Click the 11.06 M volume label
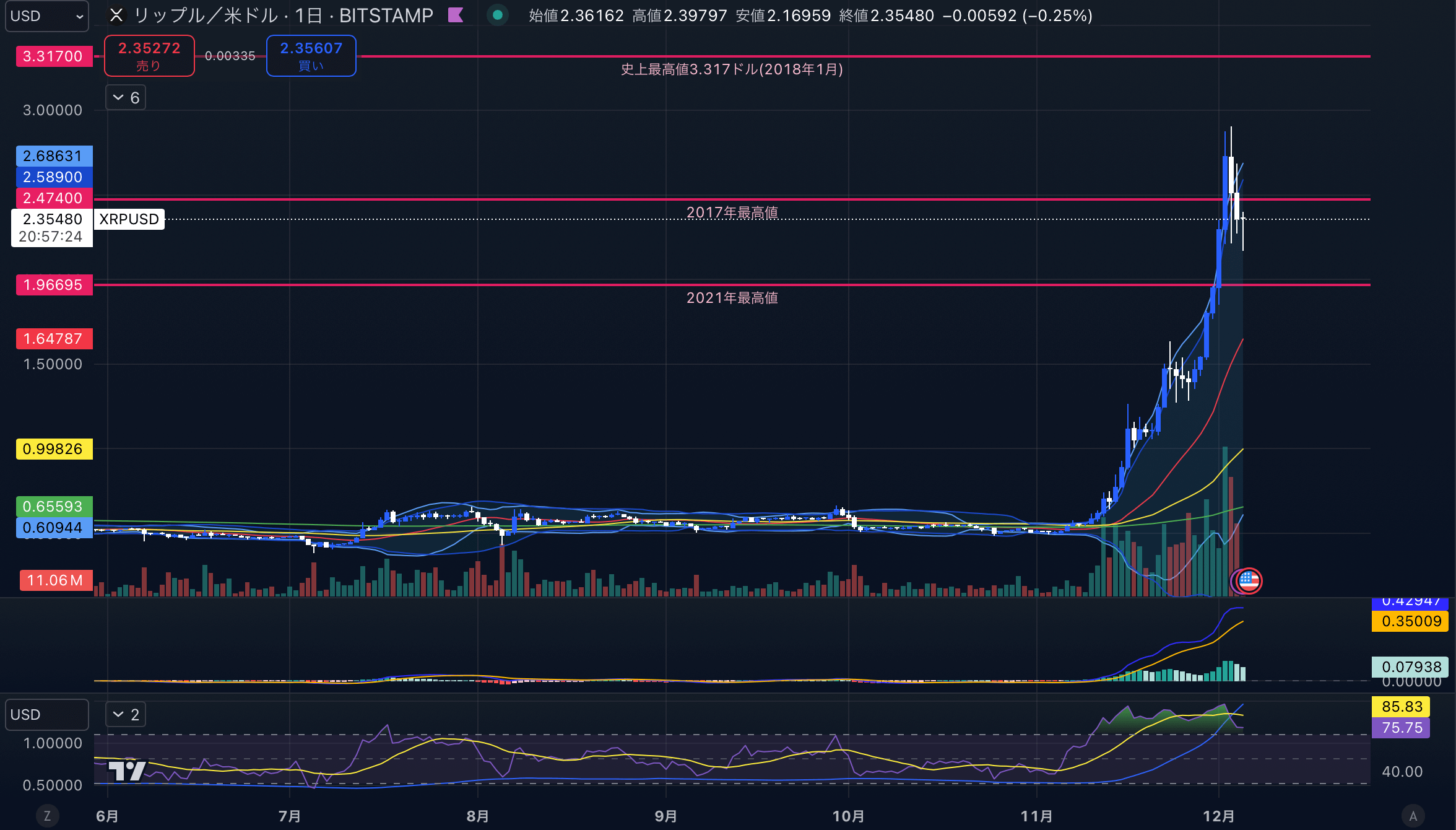The width and height of the screenshot is (1456, 830). click(x=56, y=580)
